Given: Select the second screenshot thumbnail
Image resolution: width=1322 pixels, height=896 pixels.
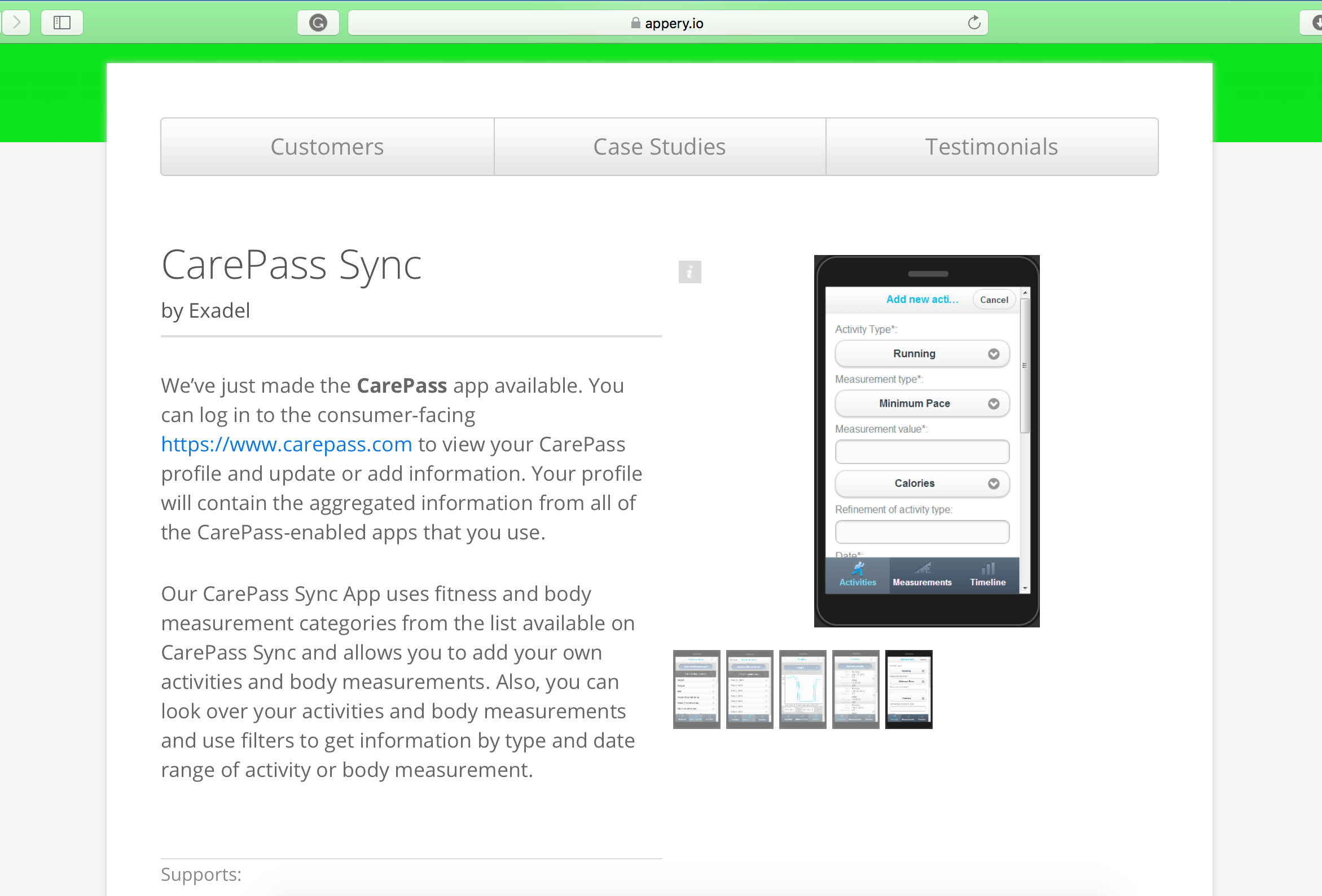Looking at the screenshot, I should [749, 689].
